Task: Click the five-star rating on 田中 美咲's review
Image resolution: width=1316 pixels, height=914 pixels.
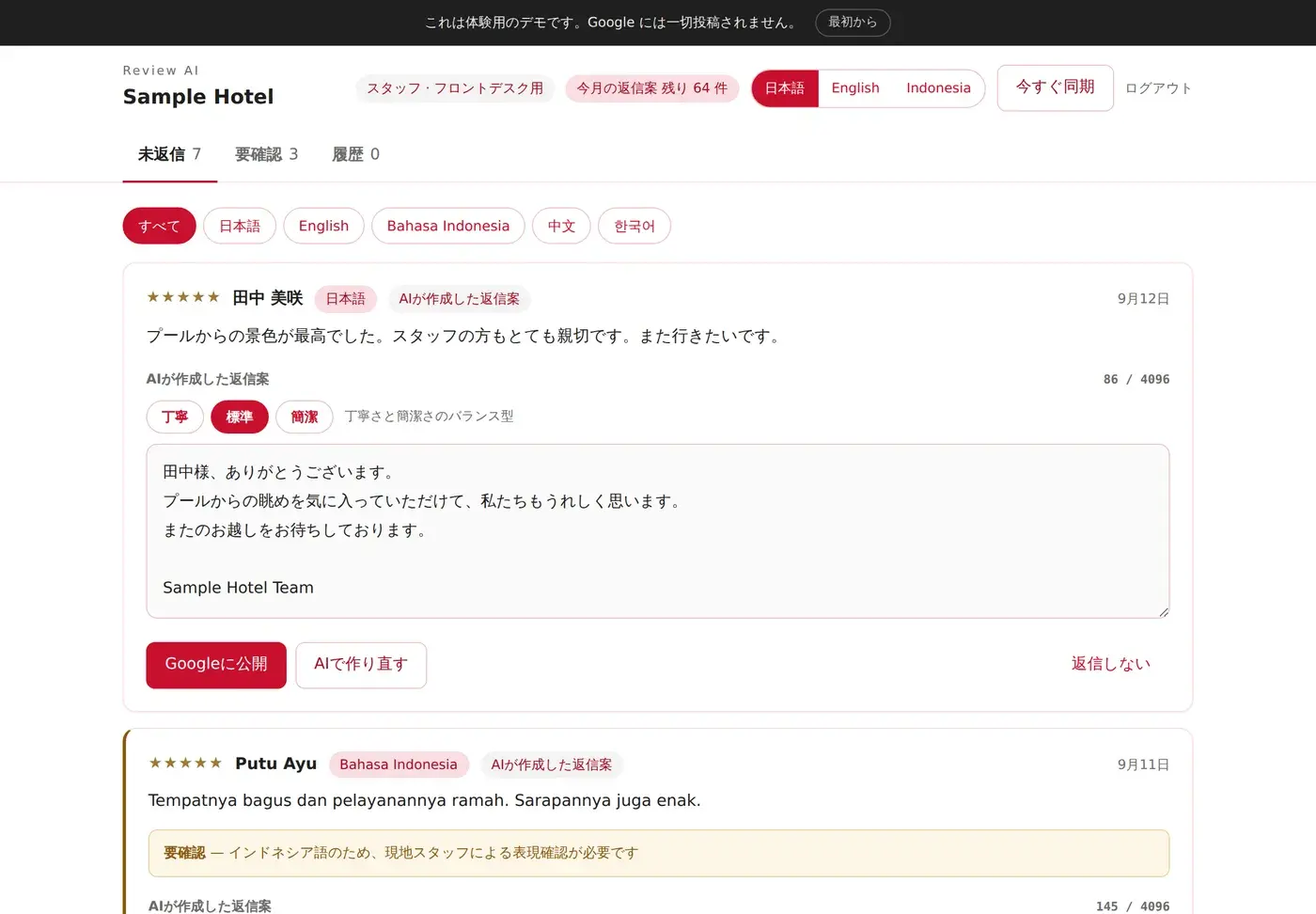Action: 183,297
